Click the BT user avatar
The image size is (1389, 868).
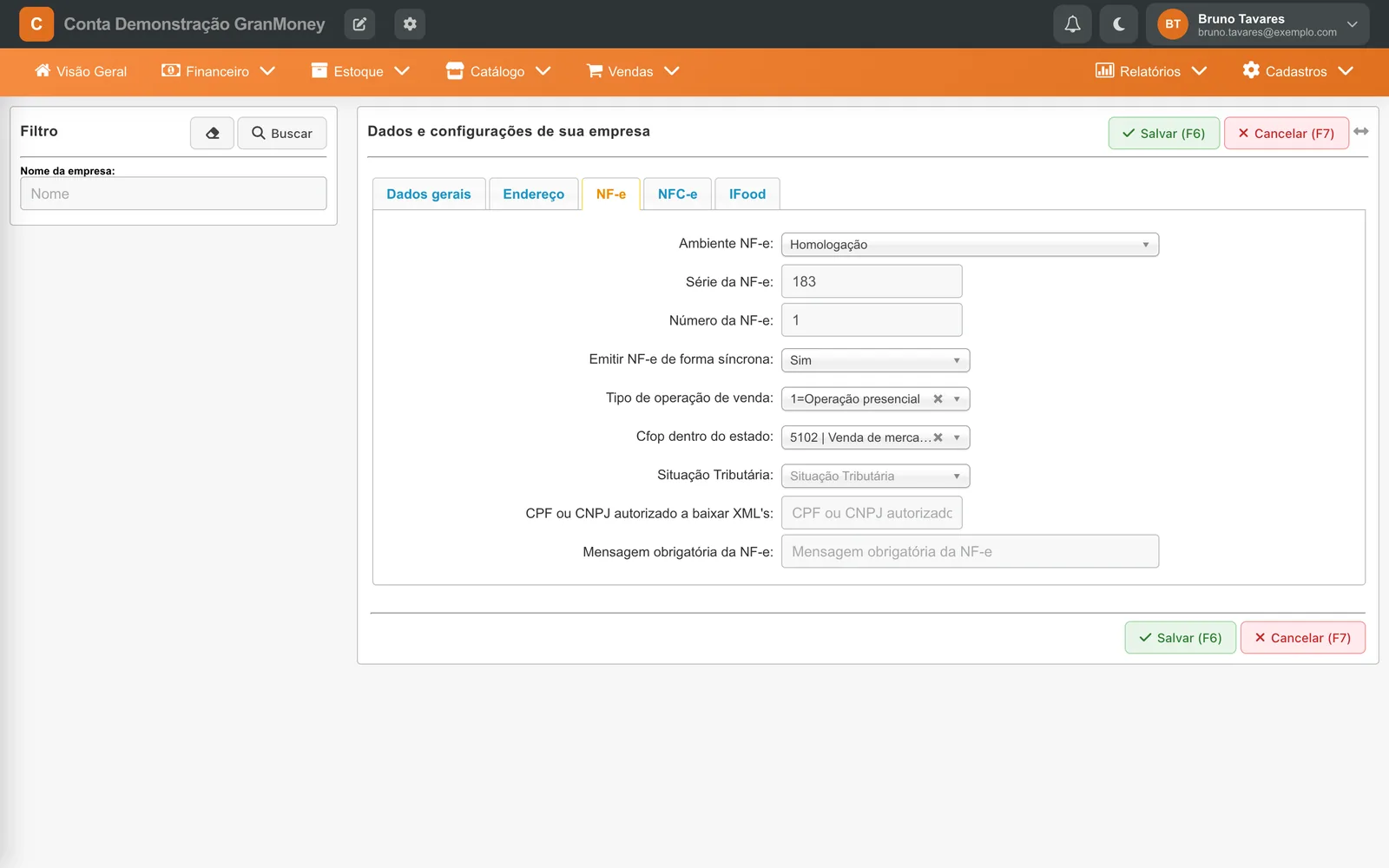[x=1173, y=24]
